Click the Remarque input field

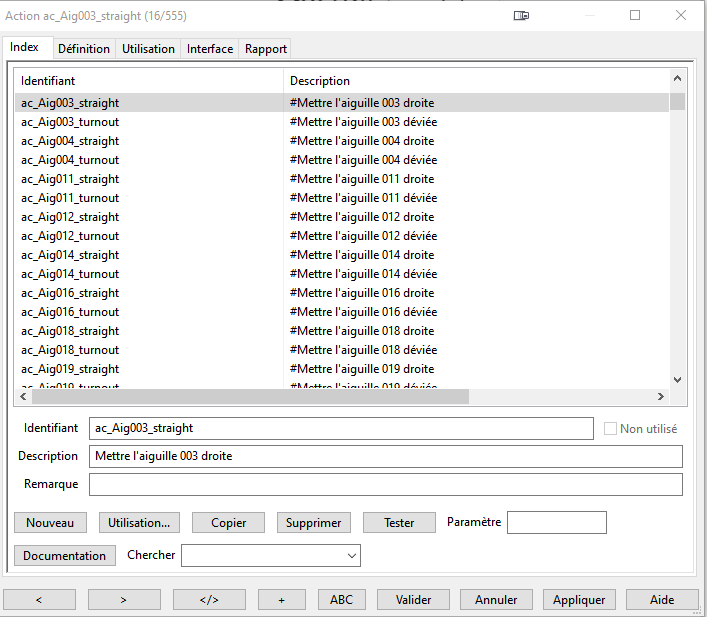(x=385, y=485)
